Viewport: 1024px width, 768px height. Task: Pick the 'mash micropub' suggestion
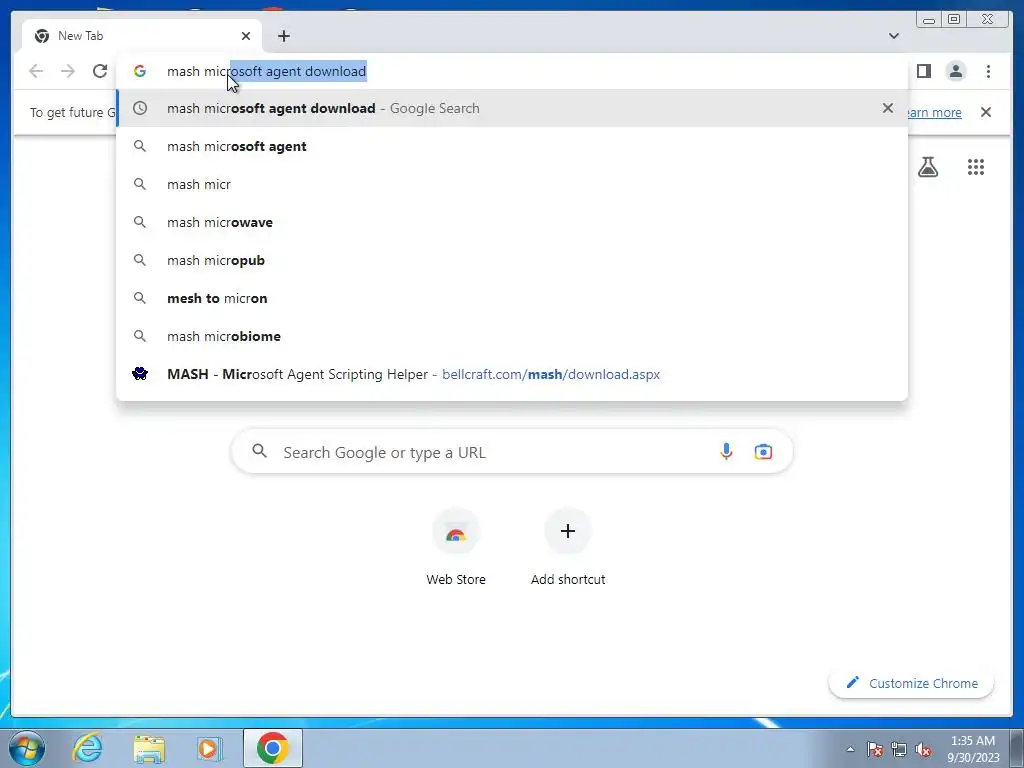(x=512, y=260)
